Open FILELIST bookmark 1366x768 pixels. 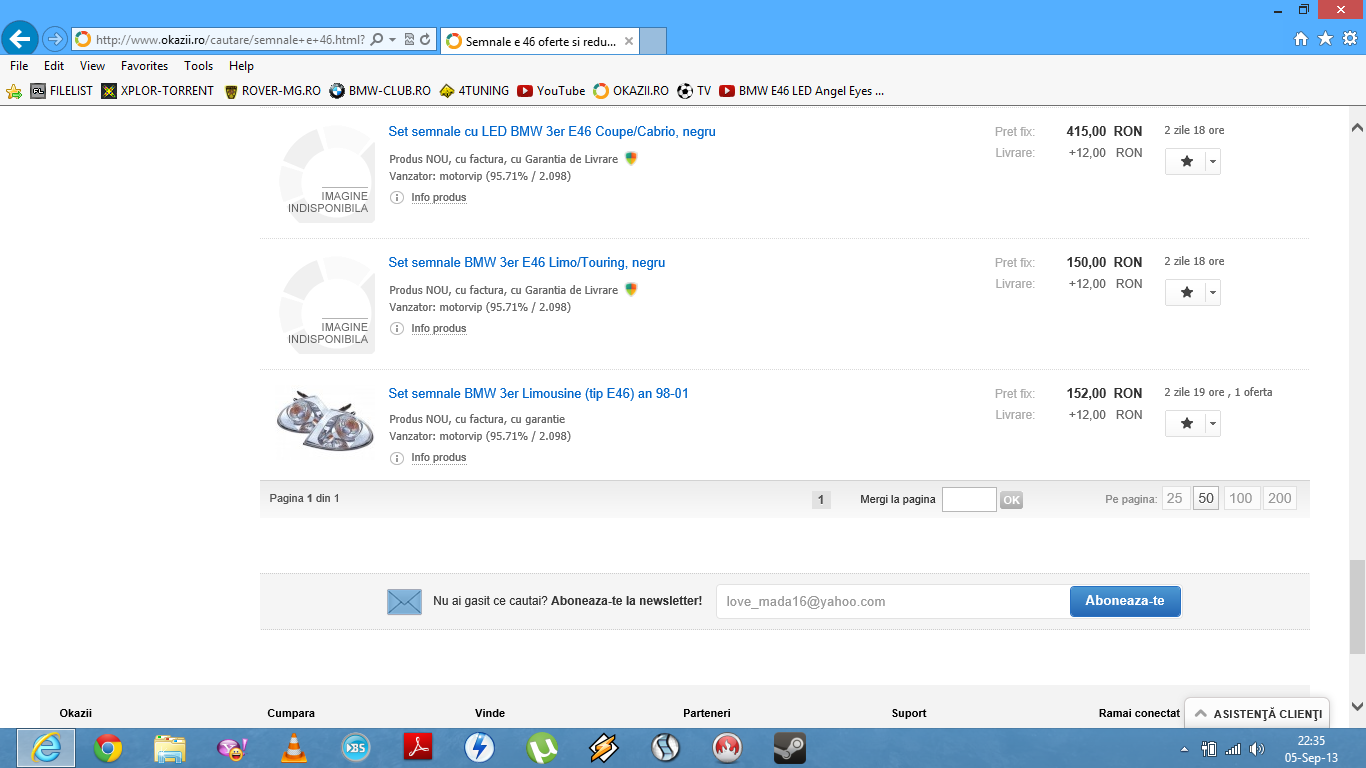pos(61,91)
